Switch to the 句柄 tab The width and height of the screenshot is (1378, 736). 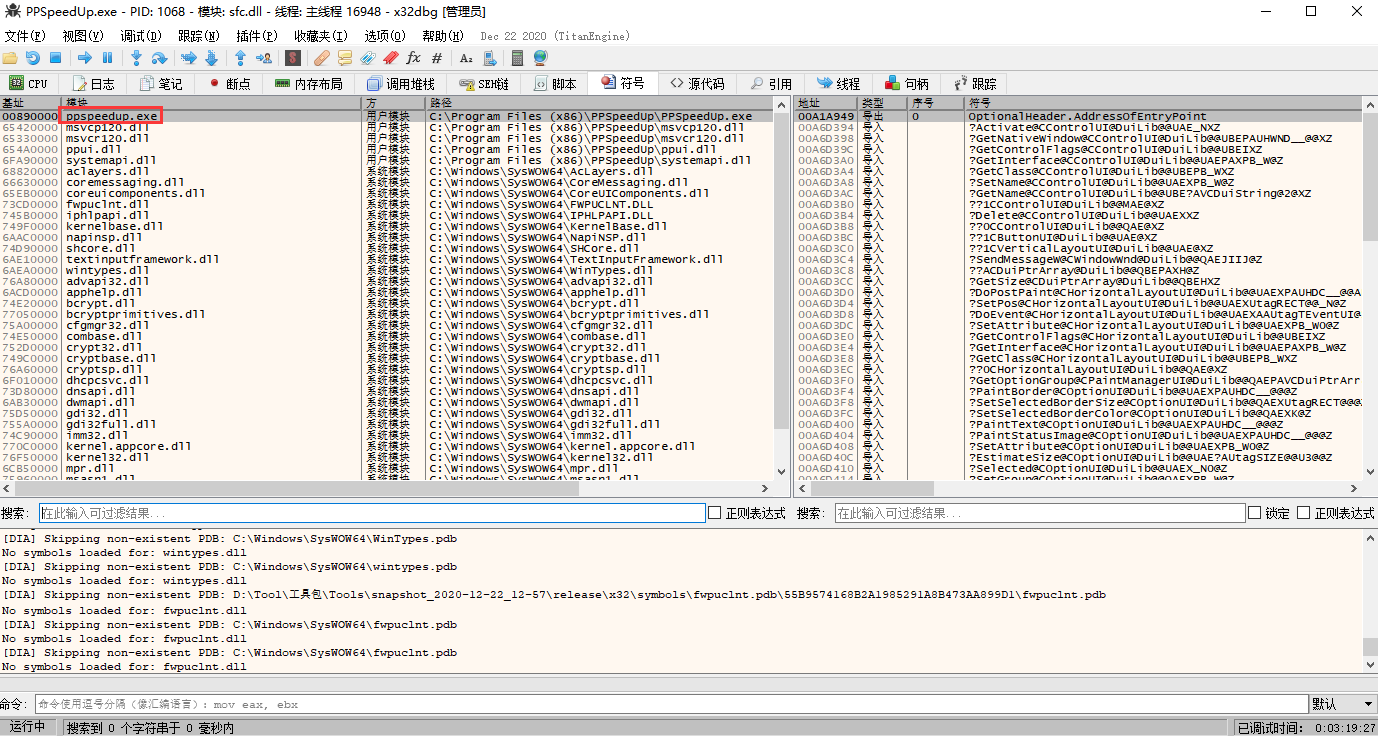coord(906,84)
